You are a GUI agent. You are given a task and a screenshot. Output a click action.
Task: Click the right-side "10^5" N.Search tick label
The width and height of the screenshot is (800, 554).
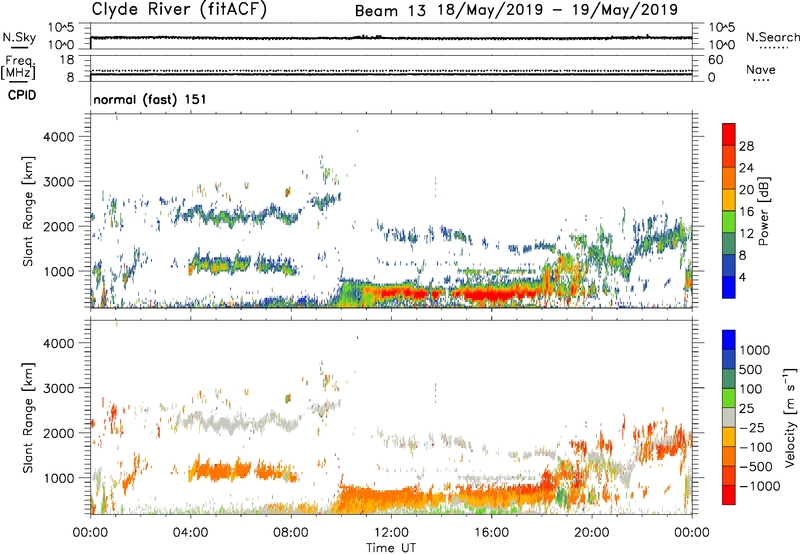point(721,28)
